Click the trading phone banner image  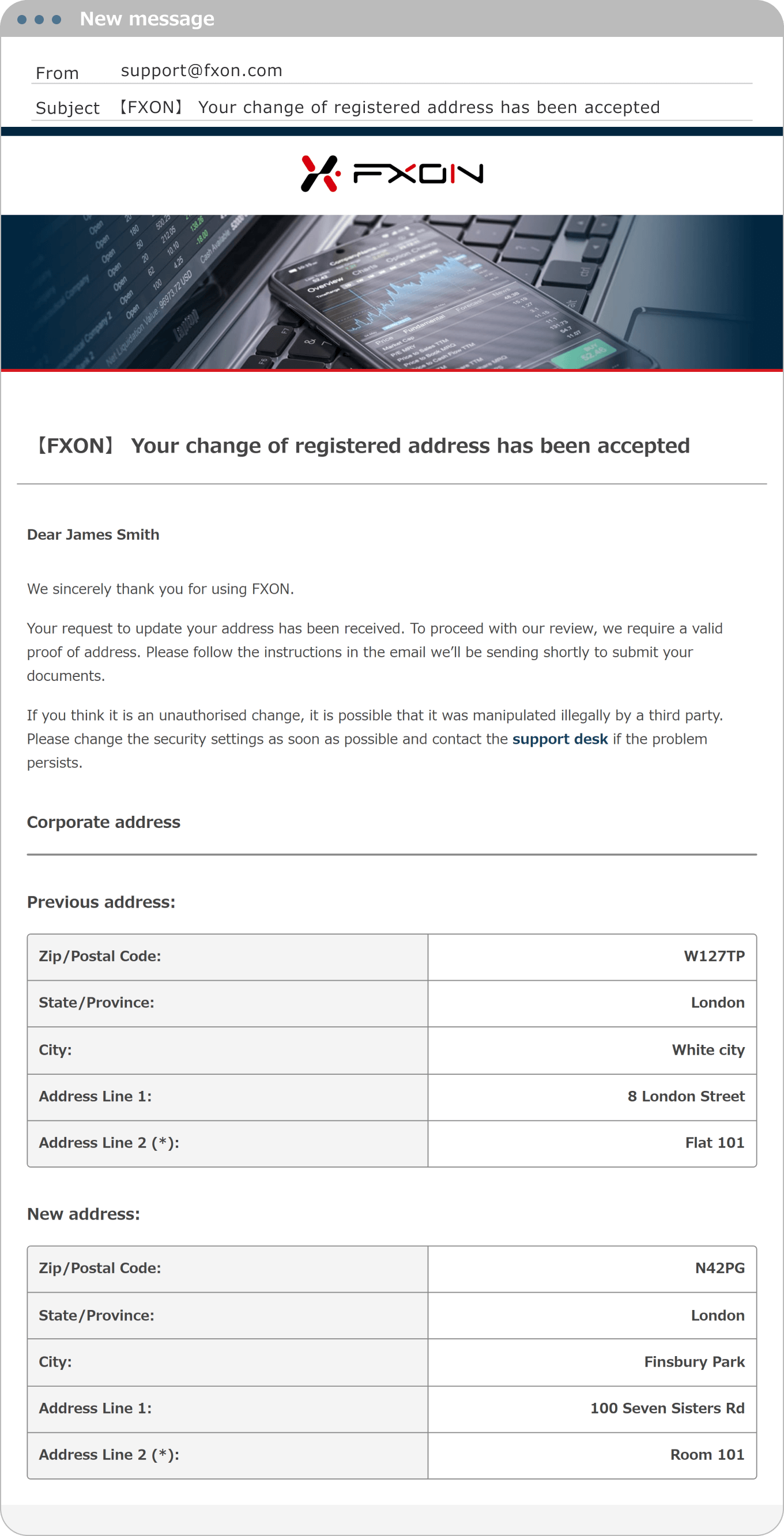tap(391, 292)
